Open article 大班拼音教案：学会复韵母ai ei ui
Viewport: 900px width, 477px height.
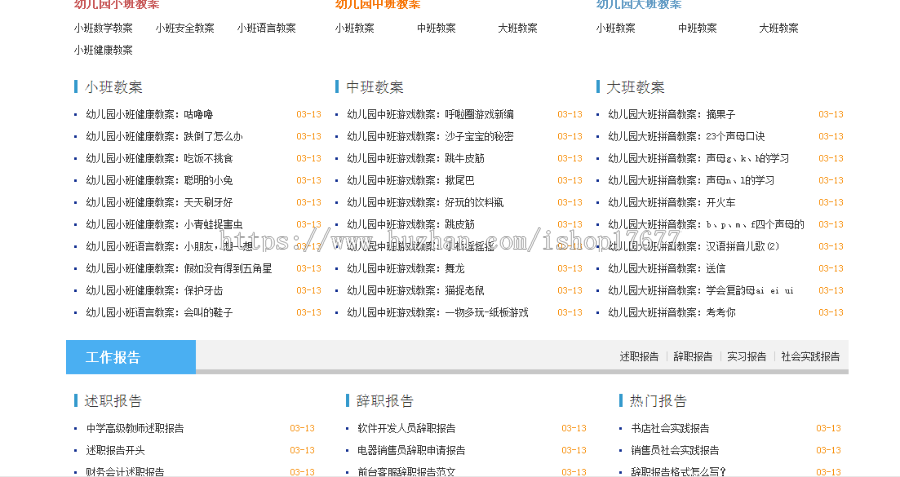[x=701, y=290]
